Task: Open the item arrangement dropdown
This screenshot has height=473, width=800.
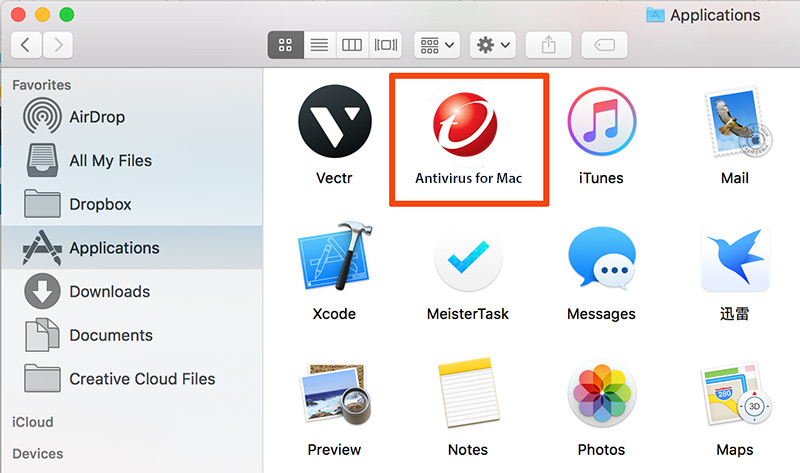Action: click(437, 45)
